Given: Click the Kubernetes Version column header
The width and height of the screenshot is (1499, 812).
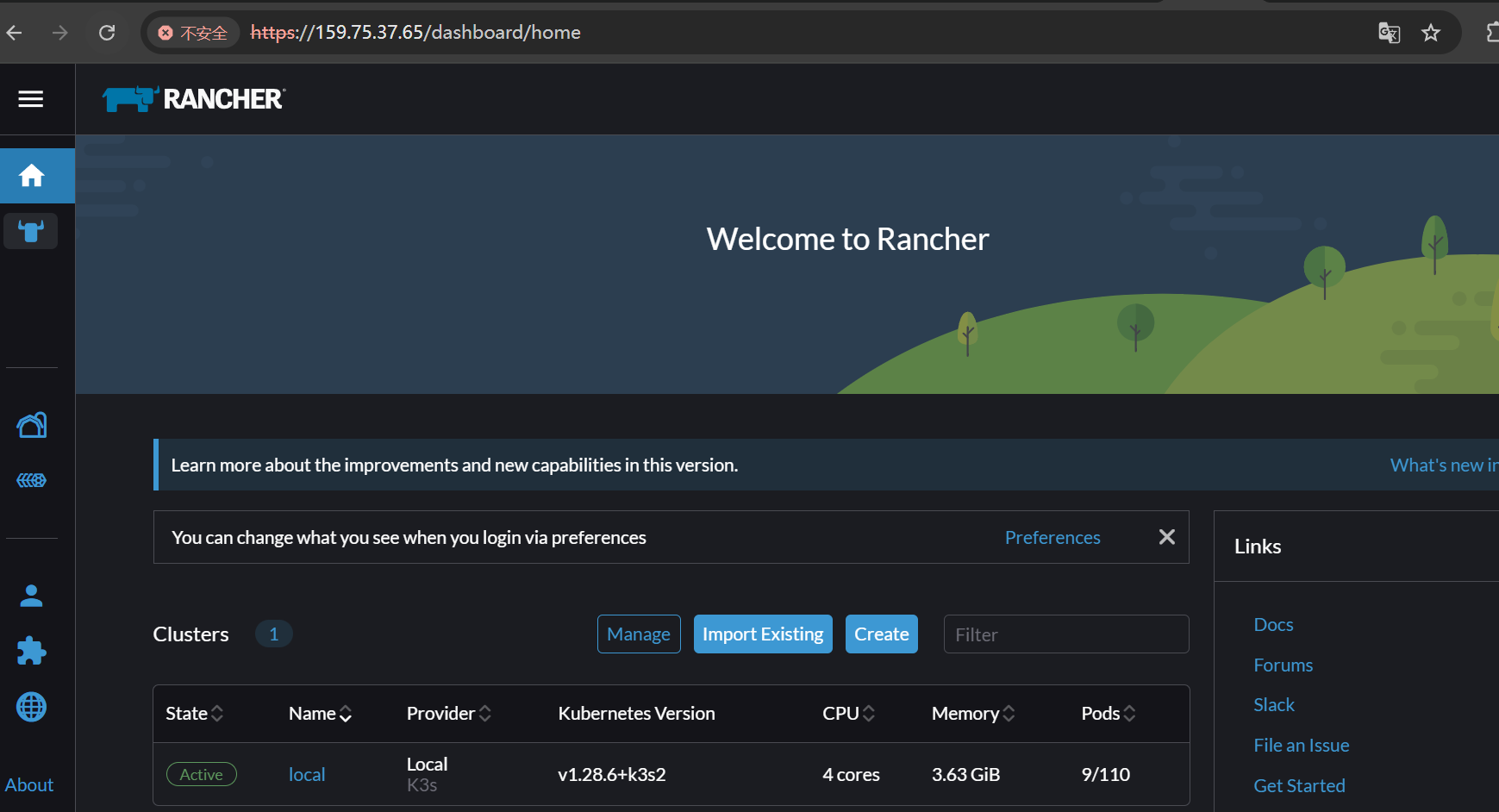Looking at the screenshot, I should coord(637,714).
